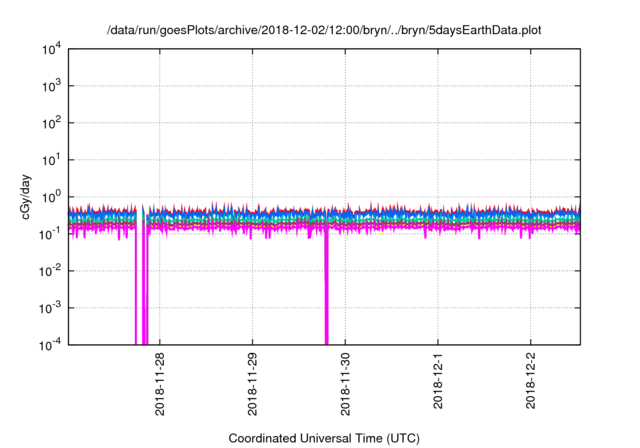Click the 10^-2 y-axis tick label
The width and height of the screenshot is (640, 448).
(50, 271)
